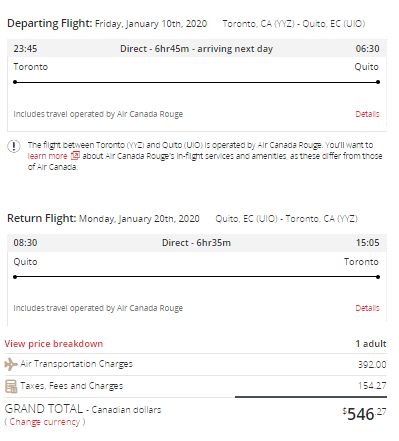Click the Departing Flight heading
399x441 pixels.
tap(49, 23)
